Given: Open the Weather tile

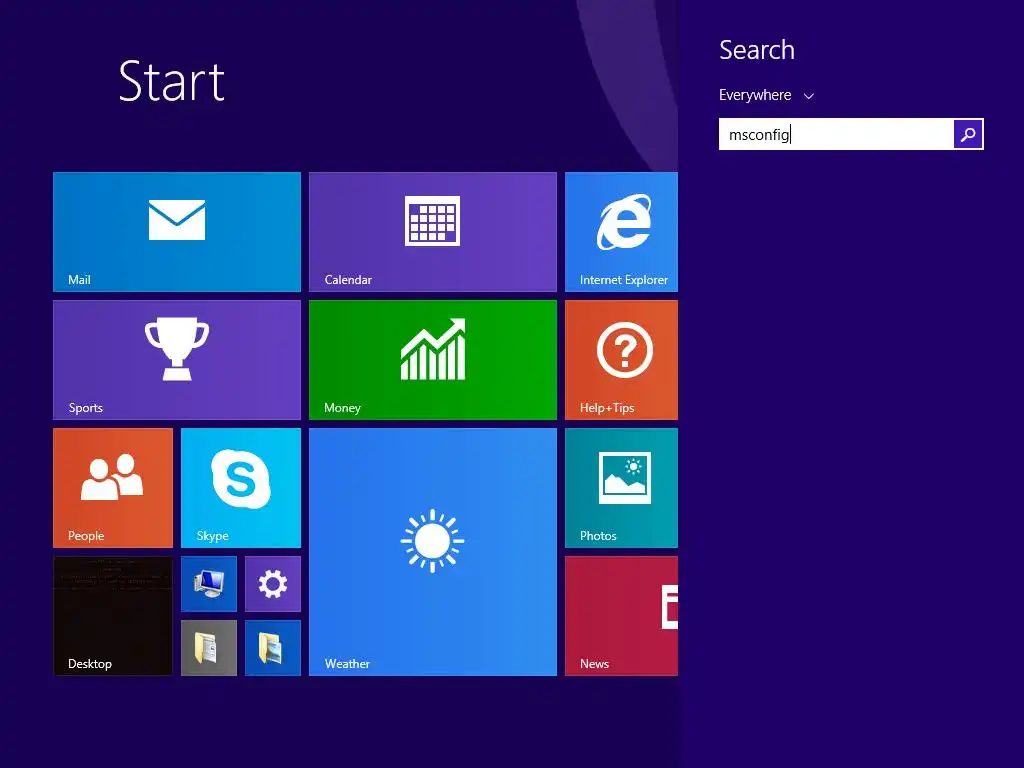Looking at the screenshot, I should tap(432, 552).
